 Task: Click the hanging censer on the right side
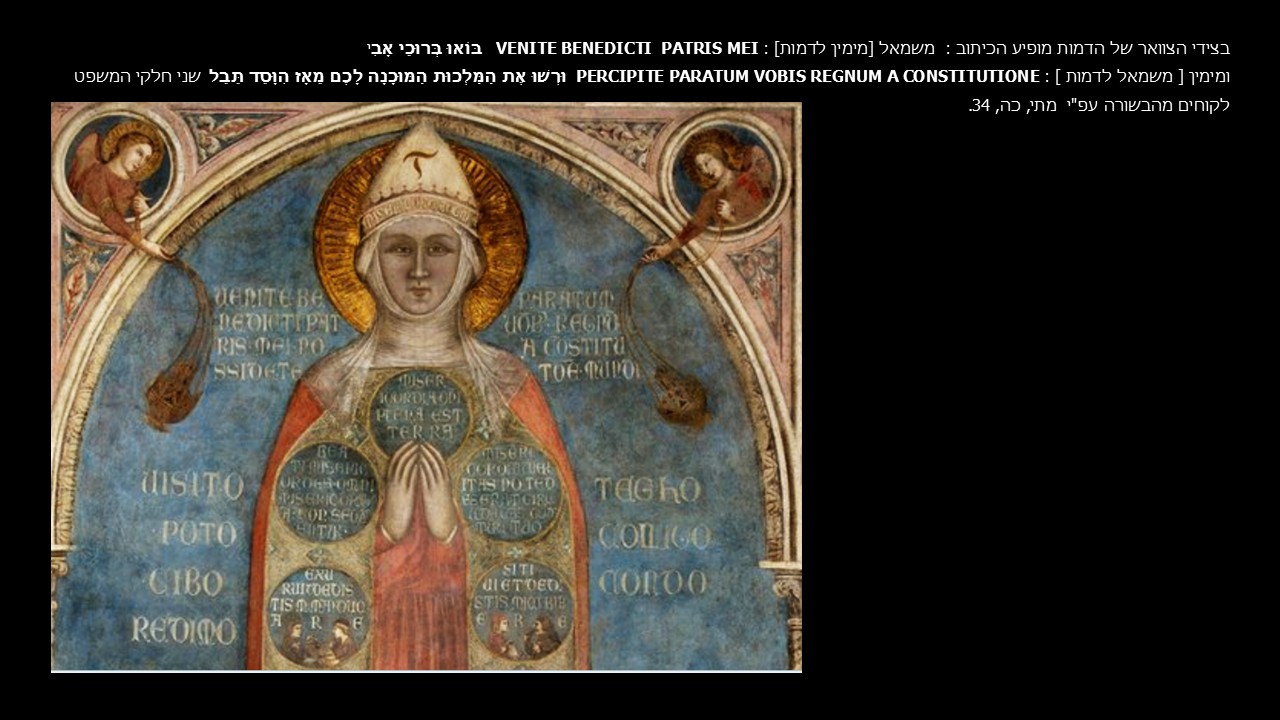click(x=680, y=395)
